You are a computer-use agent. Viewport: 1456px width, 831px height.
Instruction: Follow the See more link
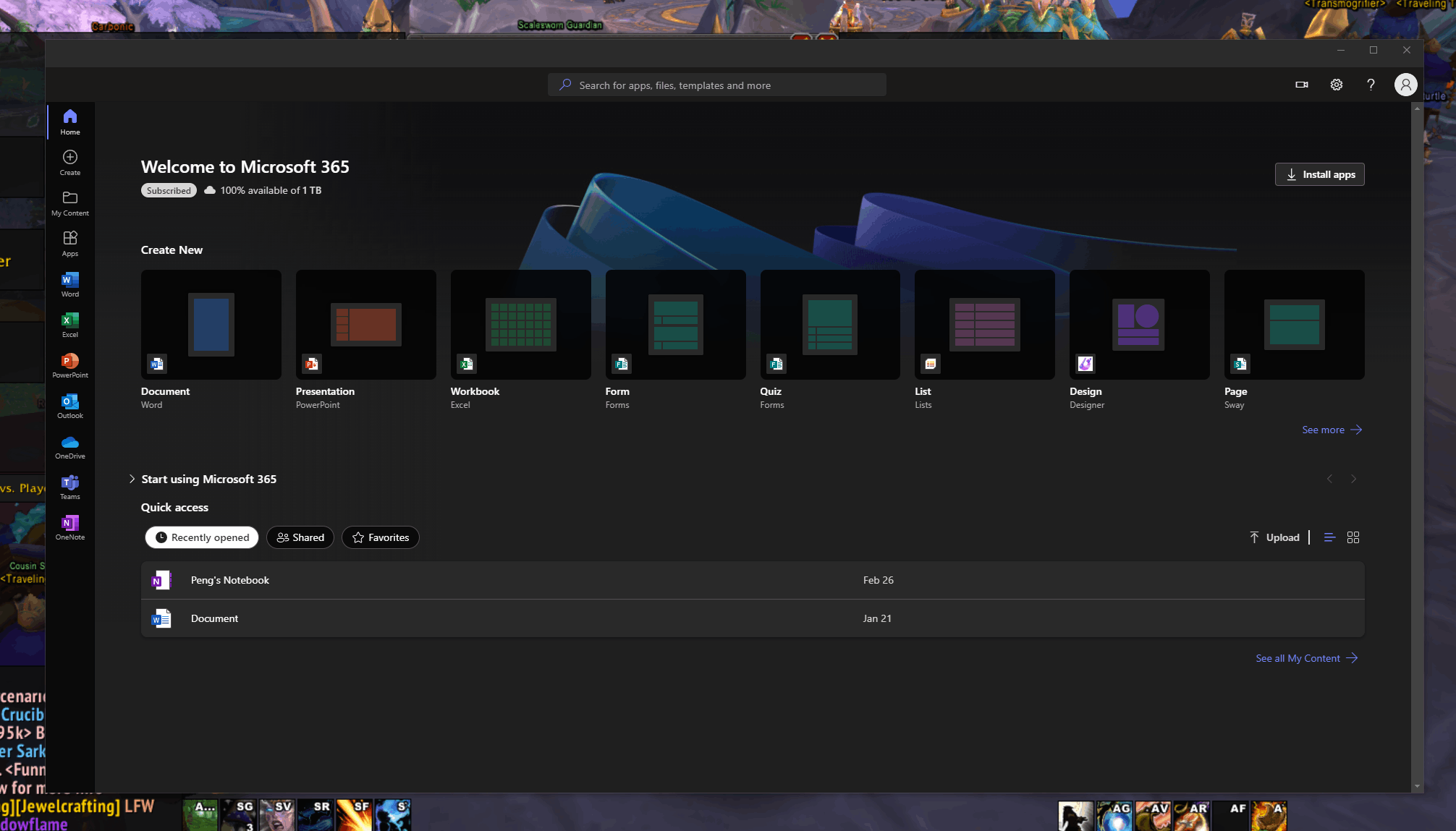(x=1332, y=430)
